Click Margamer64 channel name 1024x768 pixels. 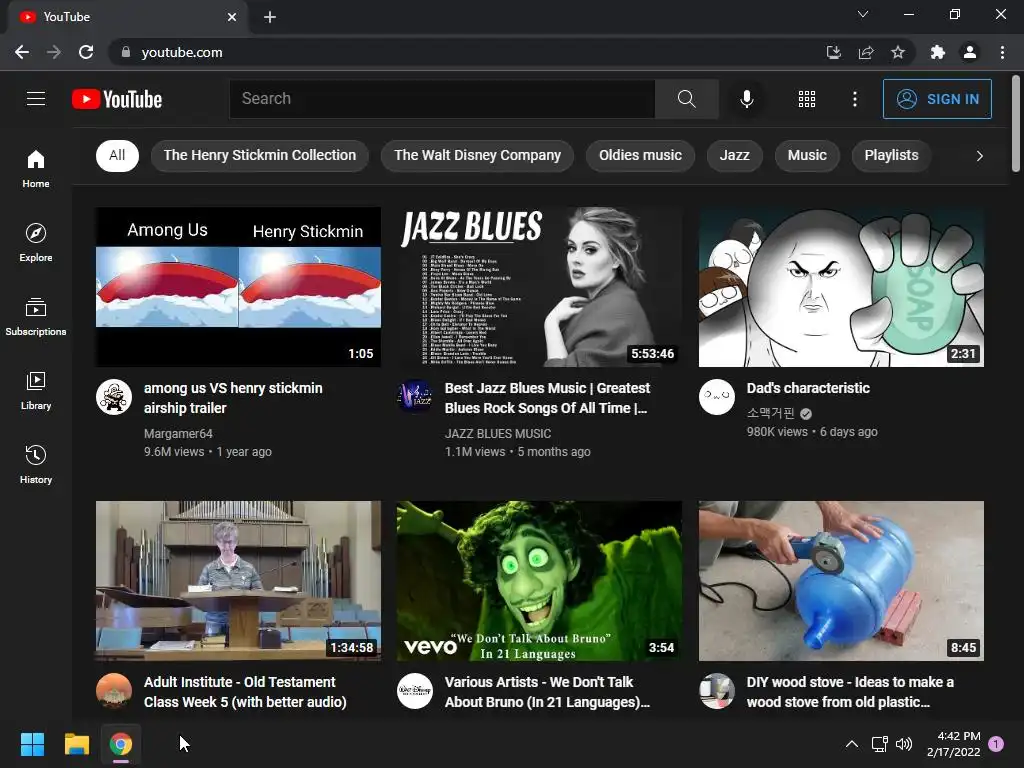pos(178,434)
